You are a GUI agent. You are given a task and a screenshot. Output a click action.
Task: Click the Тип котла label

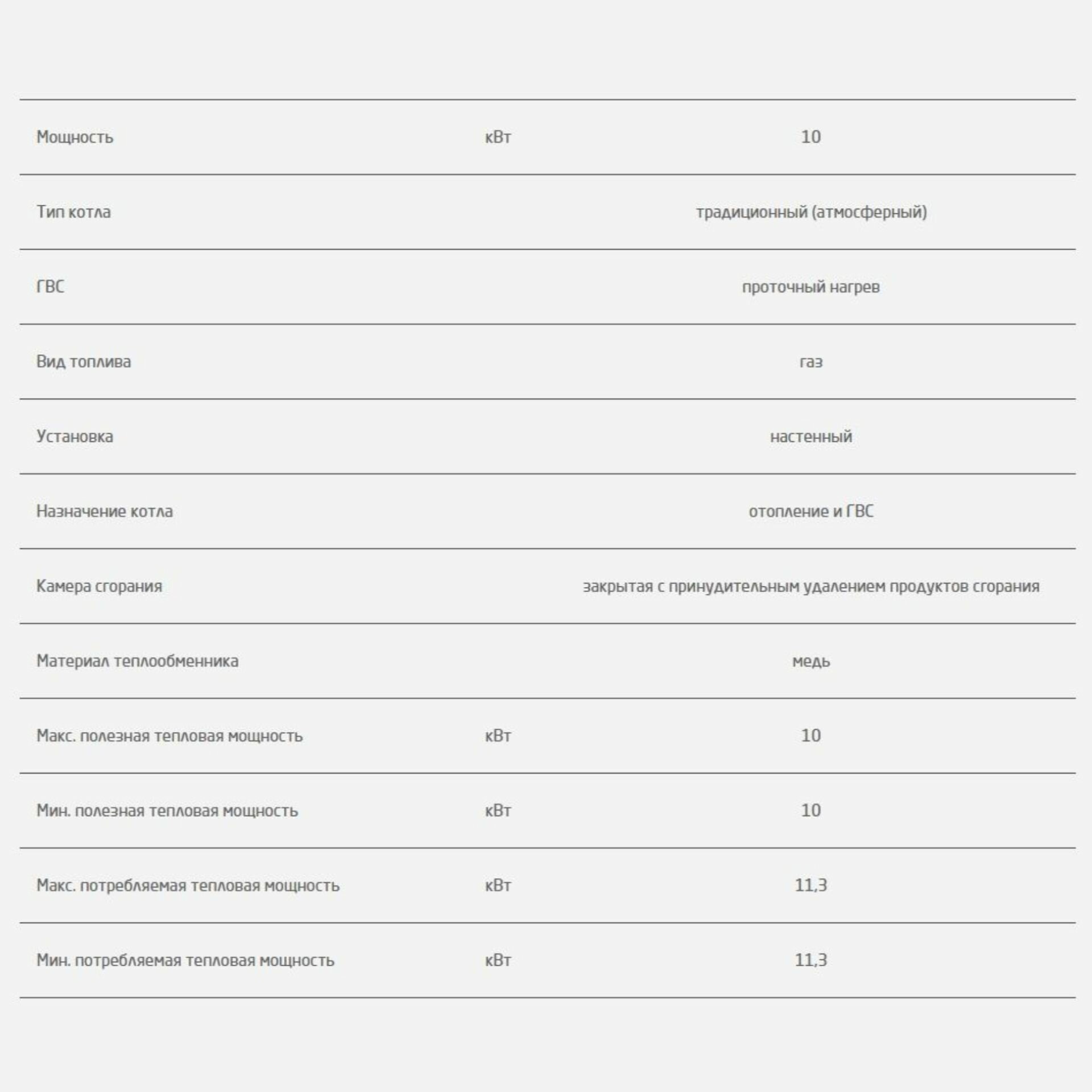pos(73,212)
